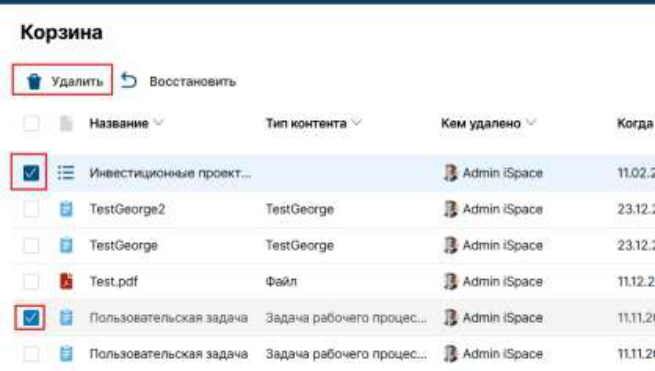The width and height of the screenshot is (655, 371).
Task: Click the Удалить button
Action: coord(62,80)
